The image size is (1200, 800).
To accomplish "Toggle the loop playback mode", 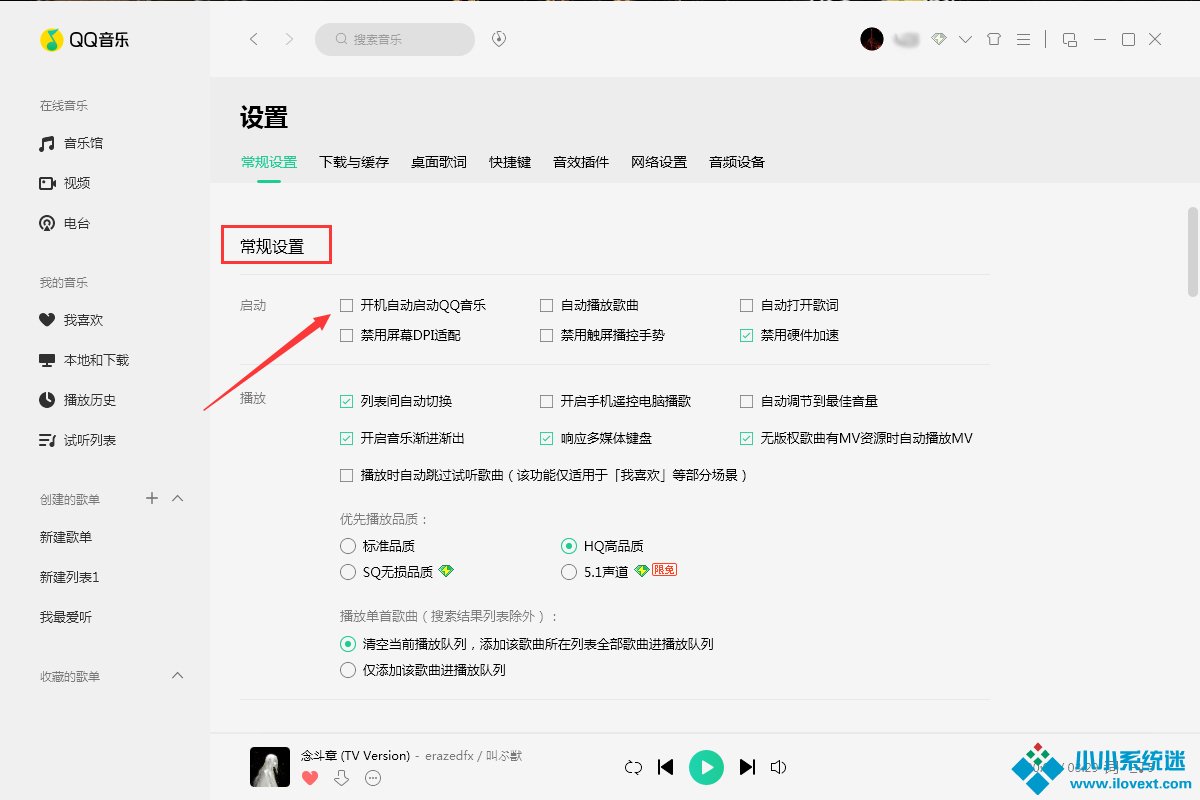I will click(633, 767).
